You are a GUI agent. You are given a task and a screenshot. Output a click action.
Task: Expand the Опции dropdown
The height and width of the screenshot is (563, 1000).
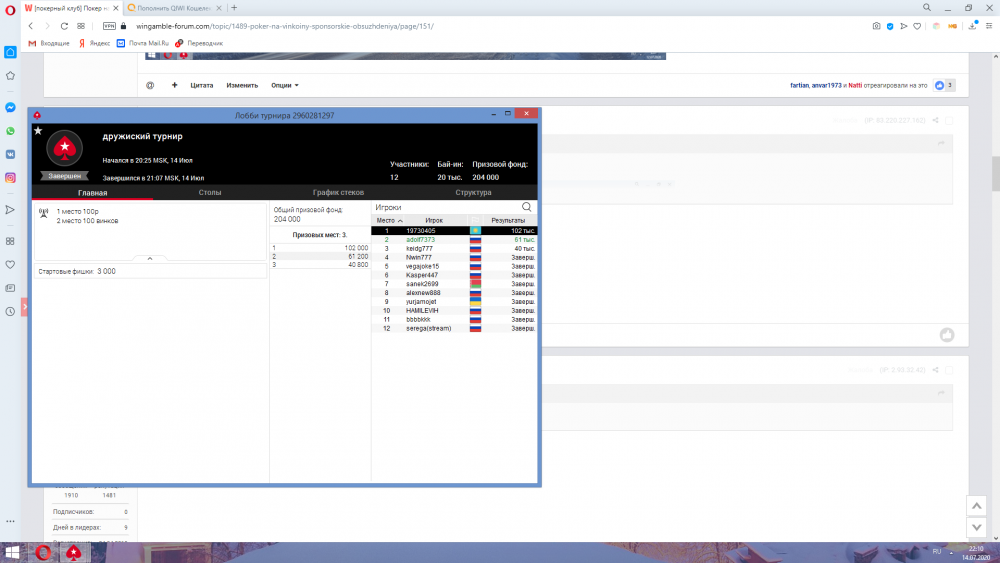(284, 85)
